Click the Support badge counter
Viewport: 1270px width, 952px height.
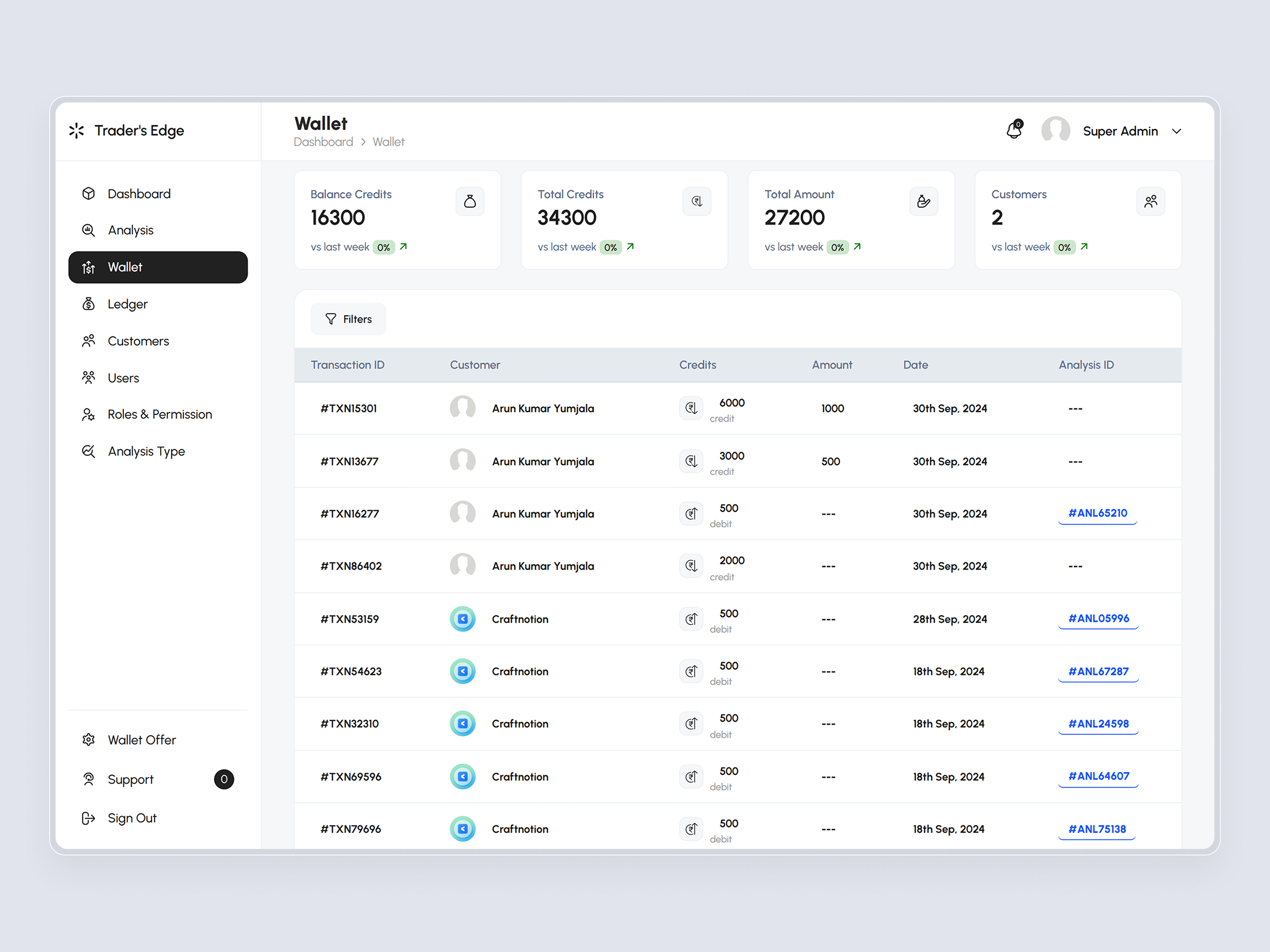[224, 779]
